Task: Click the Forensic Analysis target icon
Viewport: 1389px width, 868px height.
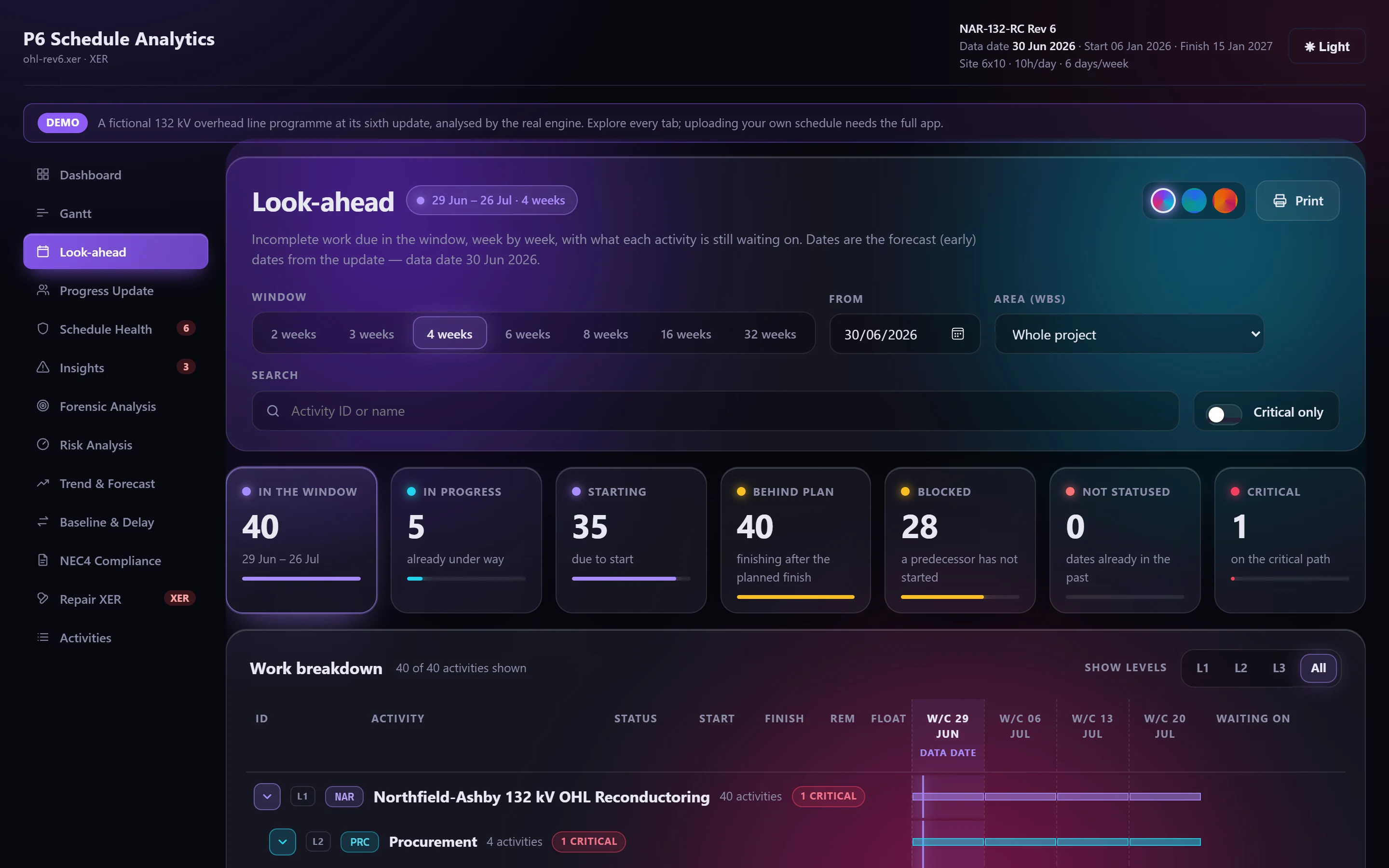Action: (42, 405)
